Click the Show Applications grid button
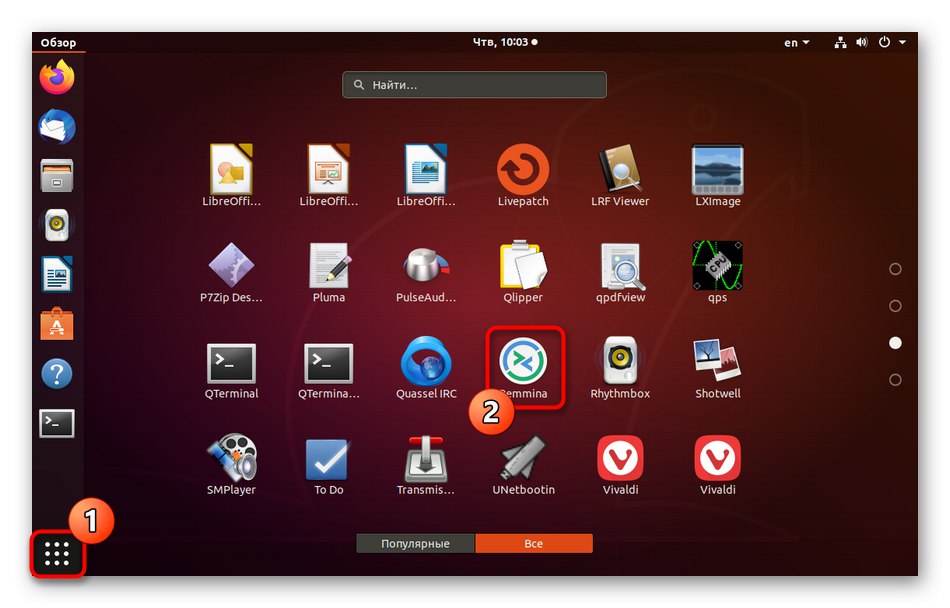 point(57,553)
